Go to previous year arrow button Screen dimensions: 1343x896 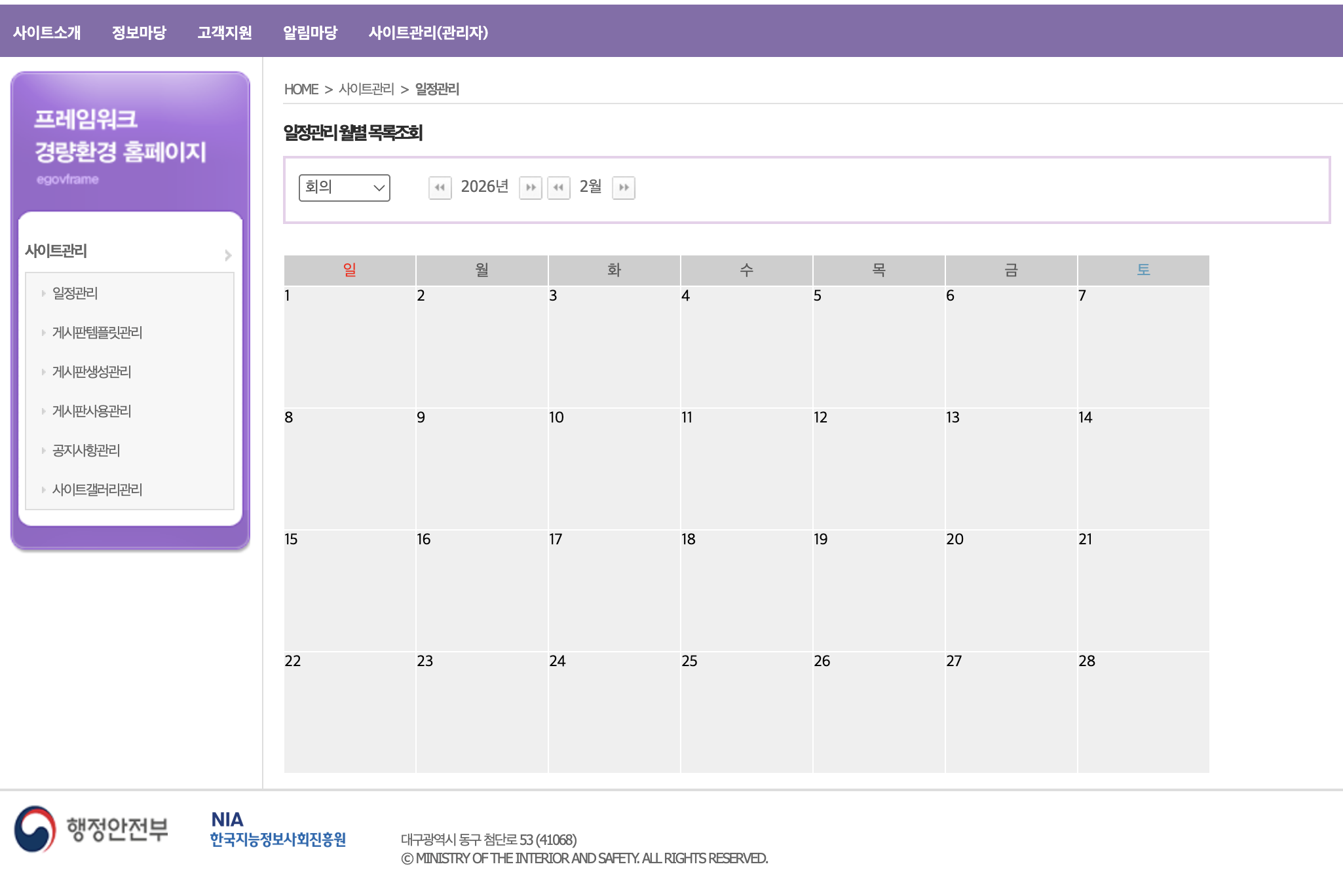(x=440, y=188)
